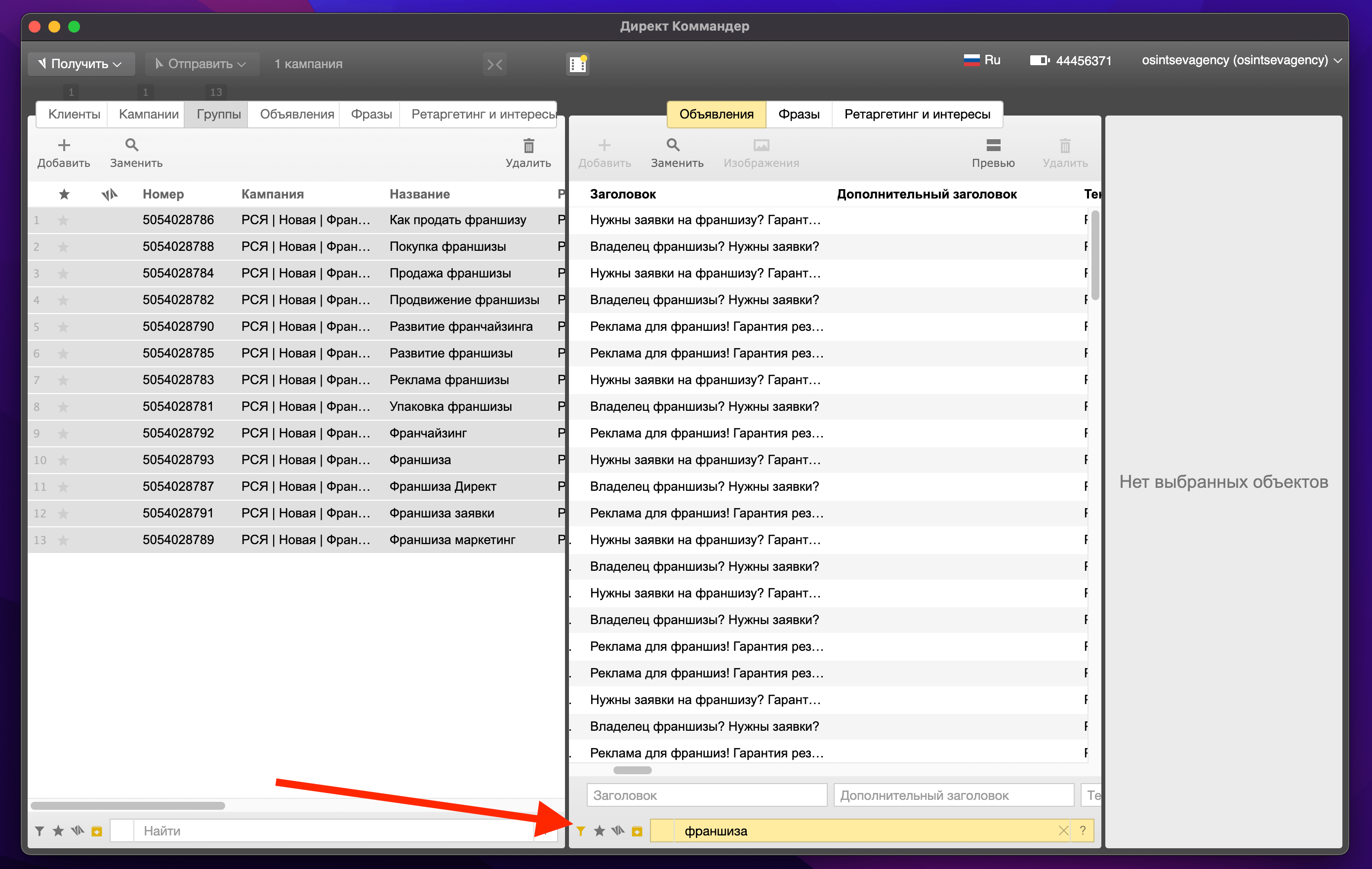The height and width of the screenshot is (869, 1372).
Task: Toggle the modified-items filter icon in ads panel
Action: click(x=618, y=831)
